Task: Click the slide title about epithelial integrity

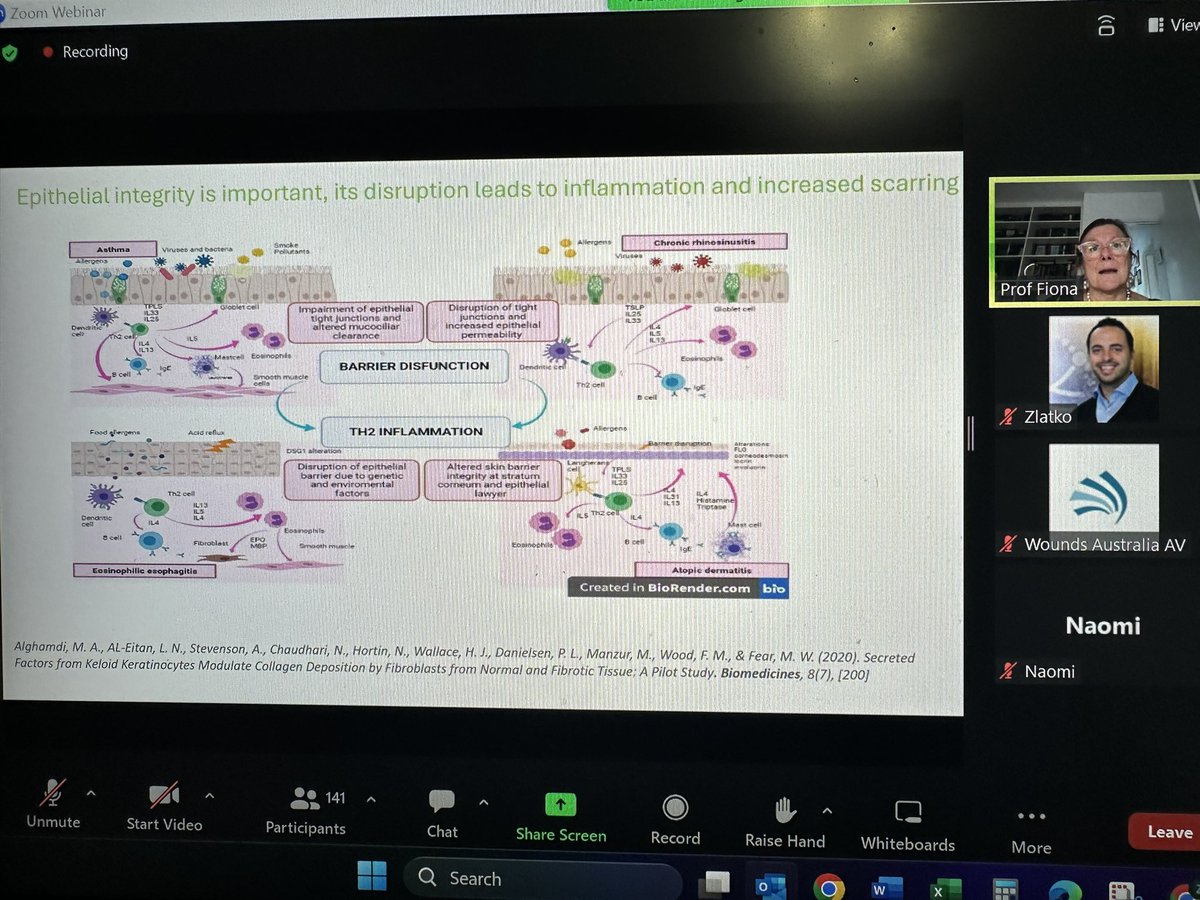Action: click(487, 190)
